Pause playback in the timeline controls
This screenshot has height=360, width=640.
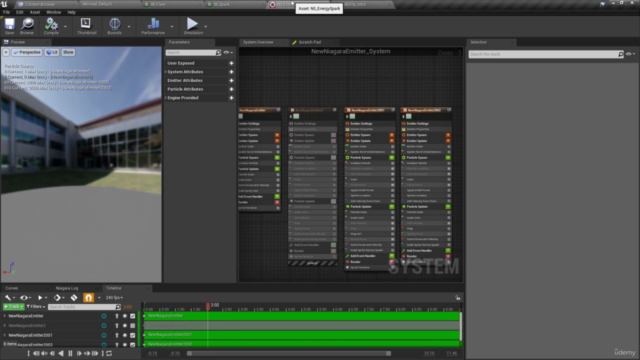70,353
